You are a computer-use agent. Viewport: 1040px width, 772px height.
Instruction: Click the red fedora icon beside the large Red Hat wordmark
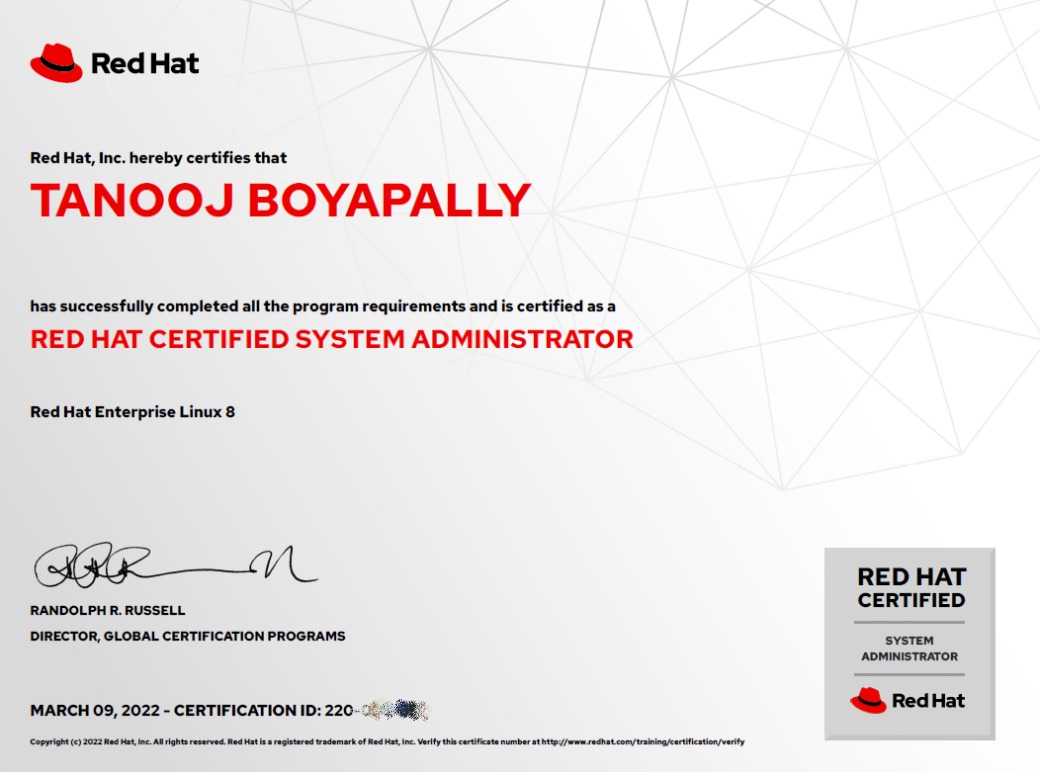coord(55,63)
